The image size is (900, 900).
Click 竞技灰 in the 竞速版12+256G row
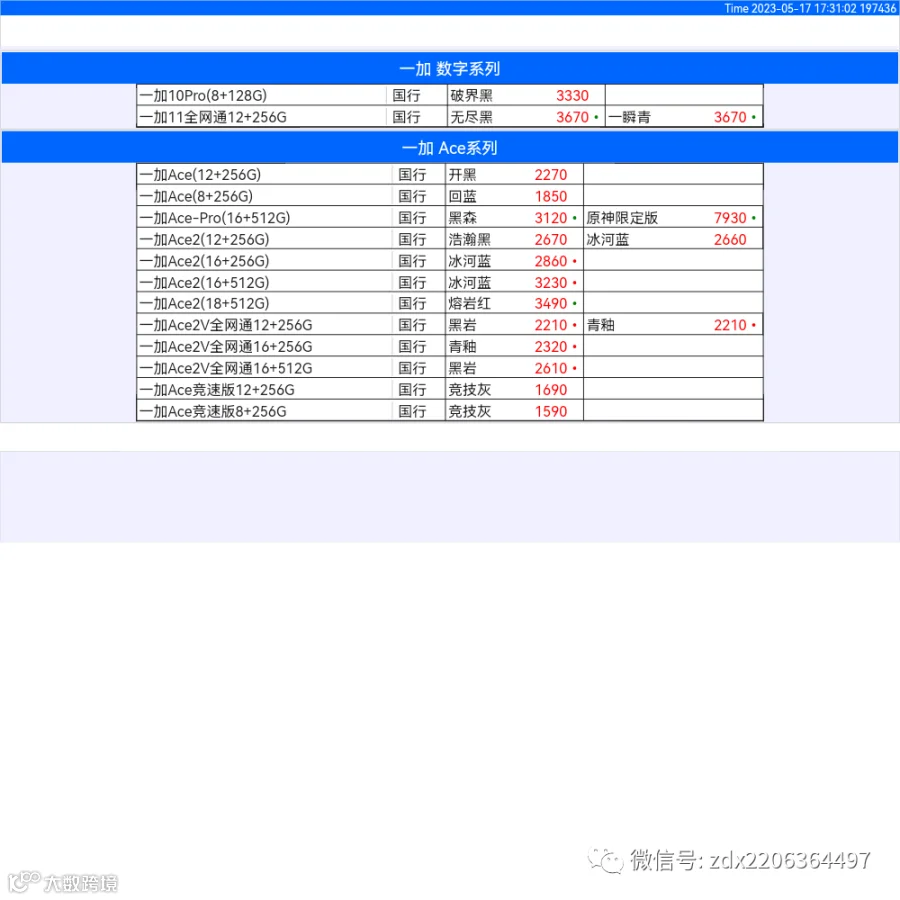[470, 390]
